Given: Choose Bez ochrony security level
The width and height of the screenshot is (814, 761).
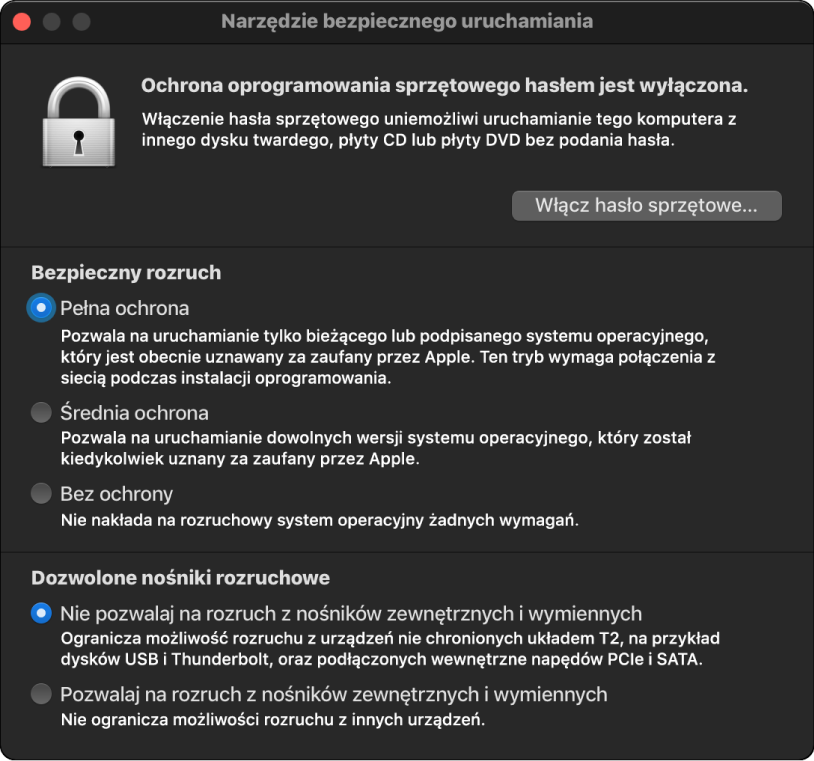Looking at the screenshot, I should [39, 493].
